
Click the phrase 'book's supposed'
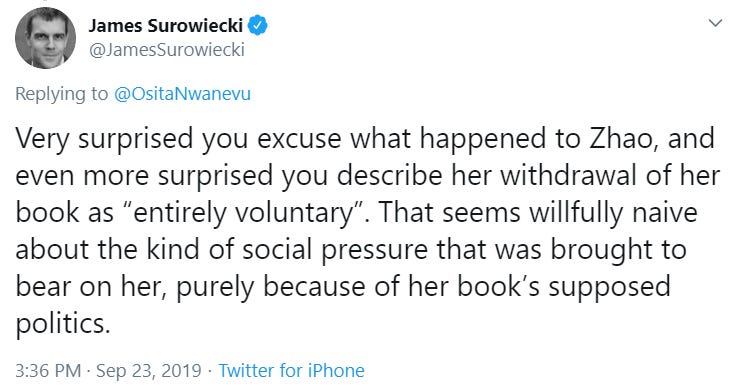[x=564, y=287]
